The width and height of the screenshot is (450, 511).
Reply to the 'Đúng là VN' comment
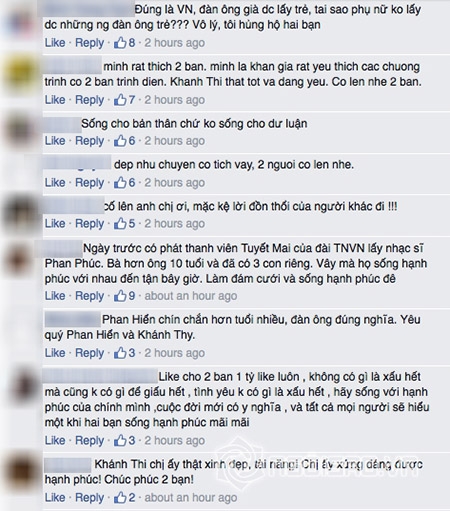pos(90,43)
